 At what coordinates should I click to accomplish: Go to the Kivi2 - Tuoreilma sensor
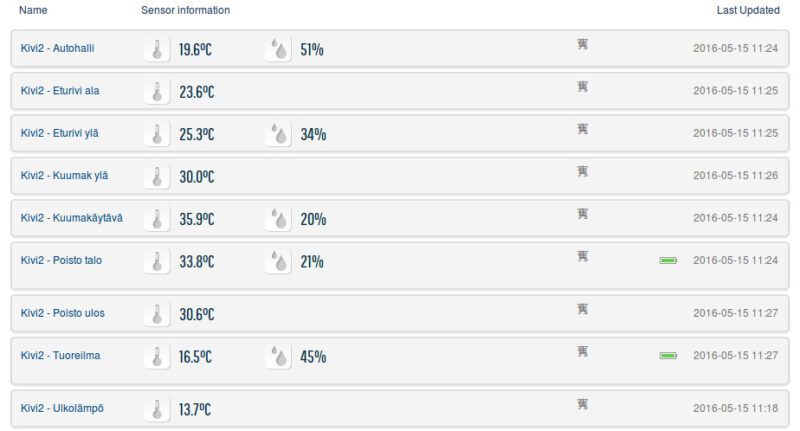[x=60, y=355]
